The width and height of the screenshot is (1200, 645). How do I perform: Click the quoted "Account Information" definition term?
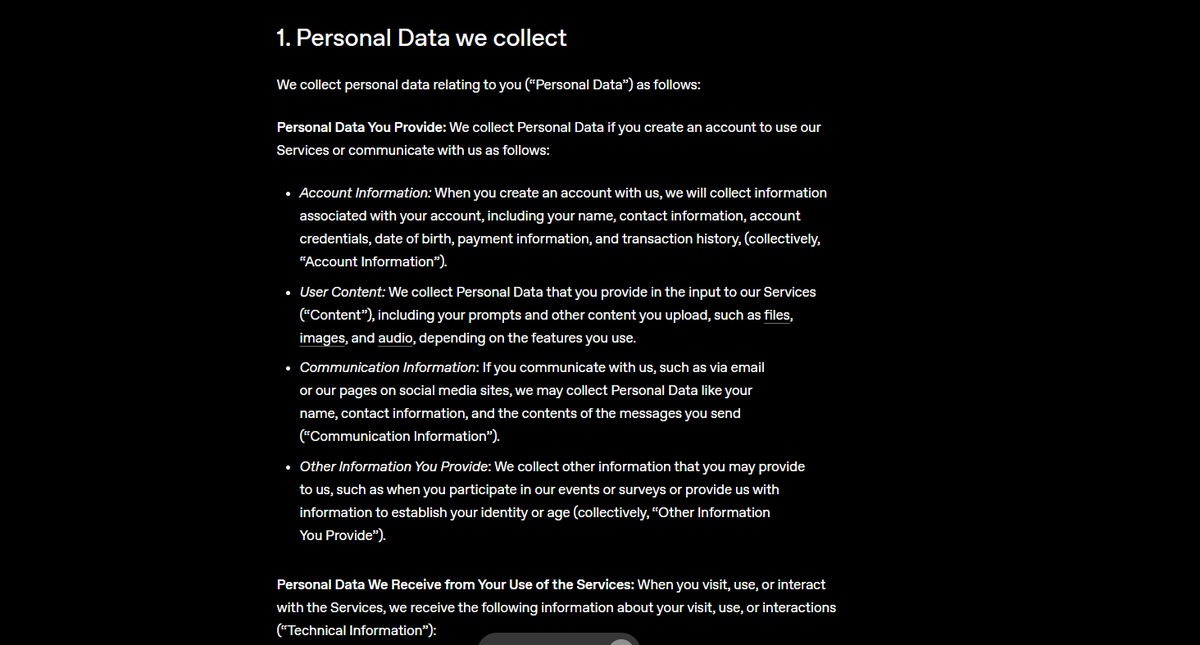(x=372, y=261)
